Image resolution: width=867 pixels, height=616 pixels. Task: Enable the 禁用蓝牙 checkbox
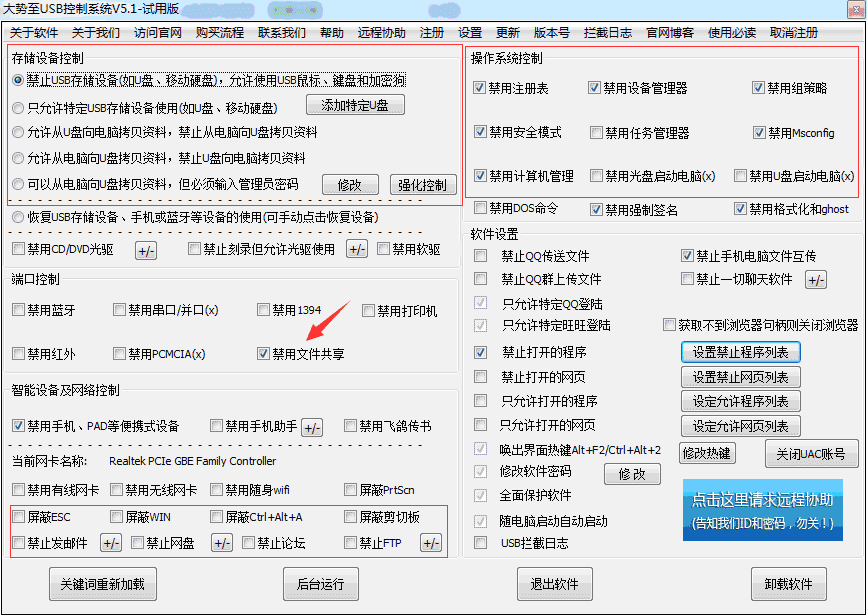18,310
